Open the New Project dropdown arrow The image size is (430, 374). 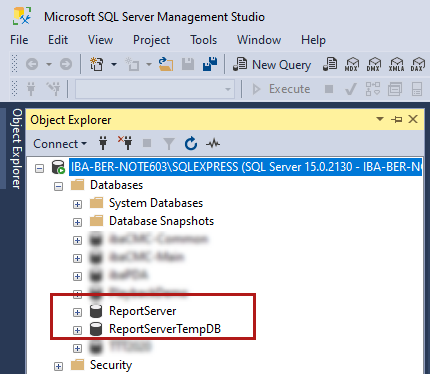pyautogui.click(x=114, y=64)
